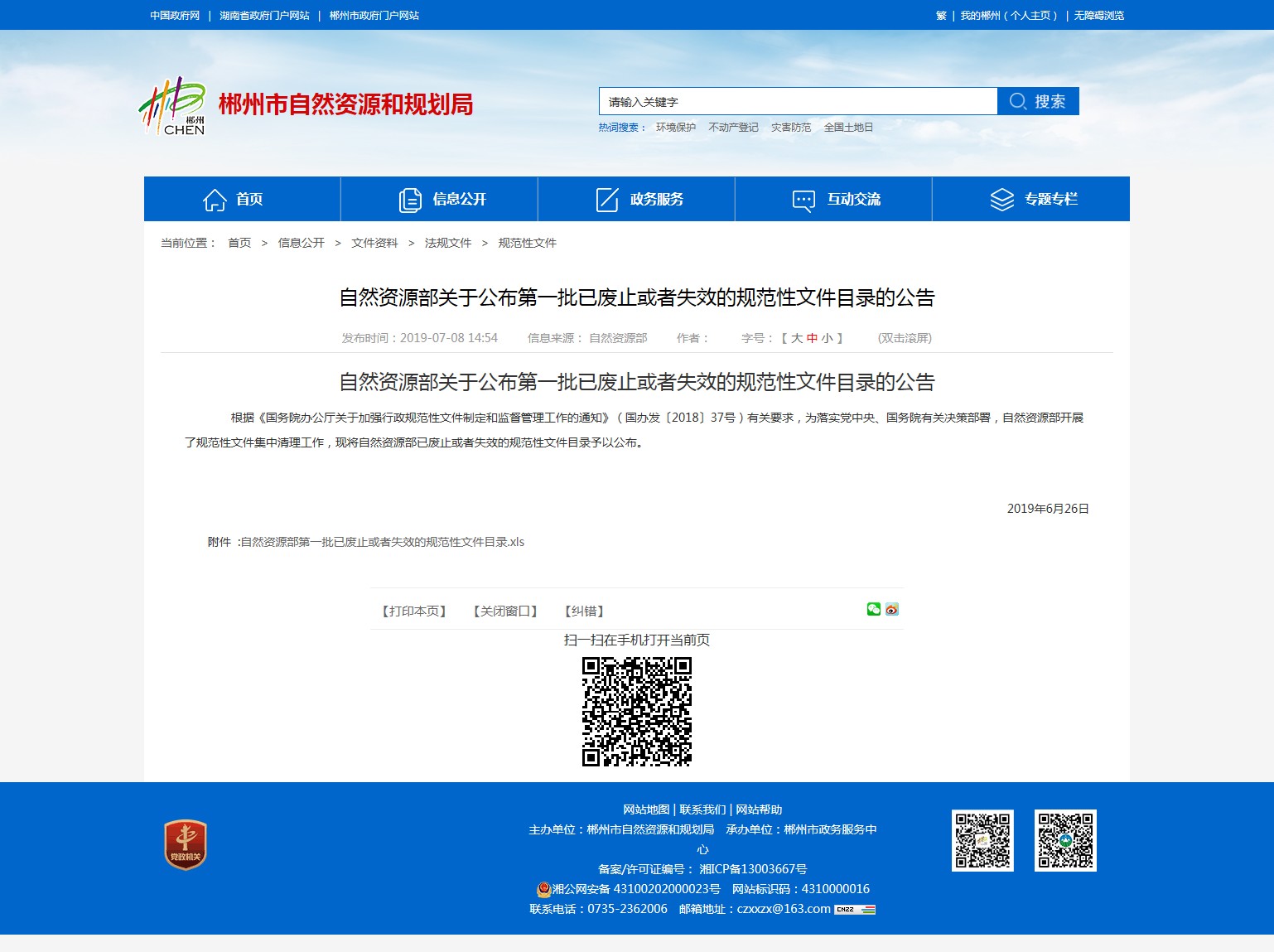Screen dimensions: 1274x952
Task: Click the chat bubble icon beside 互动交流
Action: tap(804, 201)
